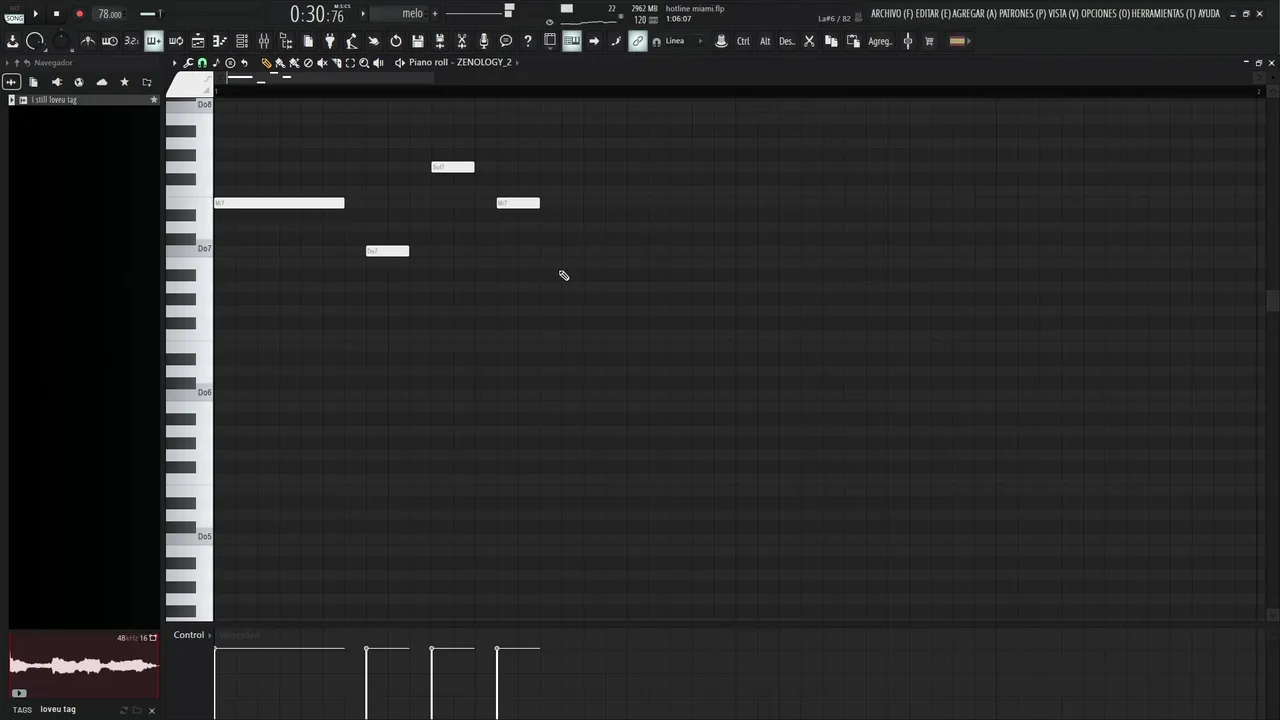Open the EDITAR (E) menu
This screenshot has width=1280, height=720.
tap(933, 14)
